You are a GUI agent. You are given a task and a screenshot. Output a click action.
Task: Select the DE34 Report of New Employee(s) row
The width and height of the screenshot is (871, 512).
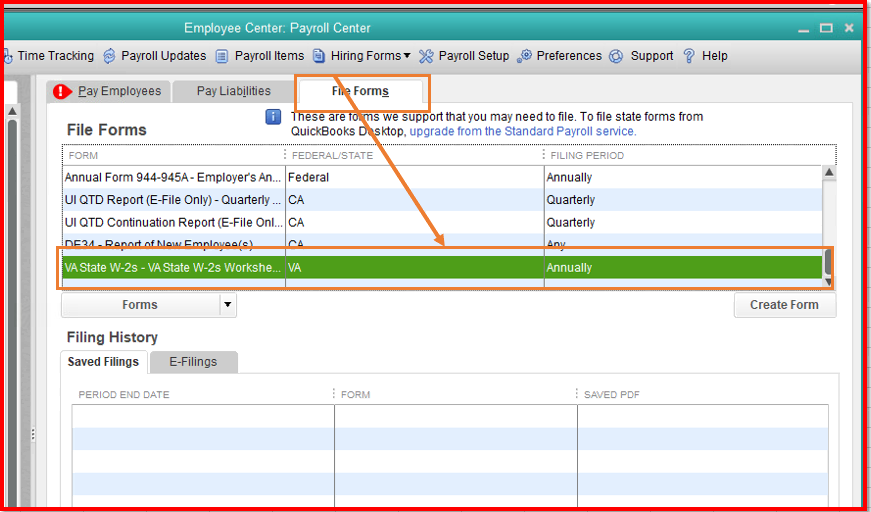point(442,244)
